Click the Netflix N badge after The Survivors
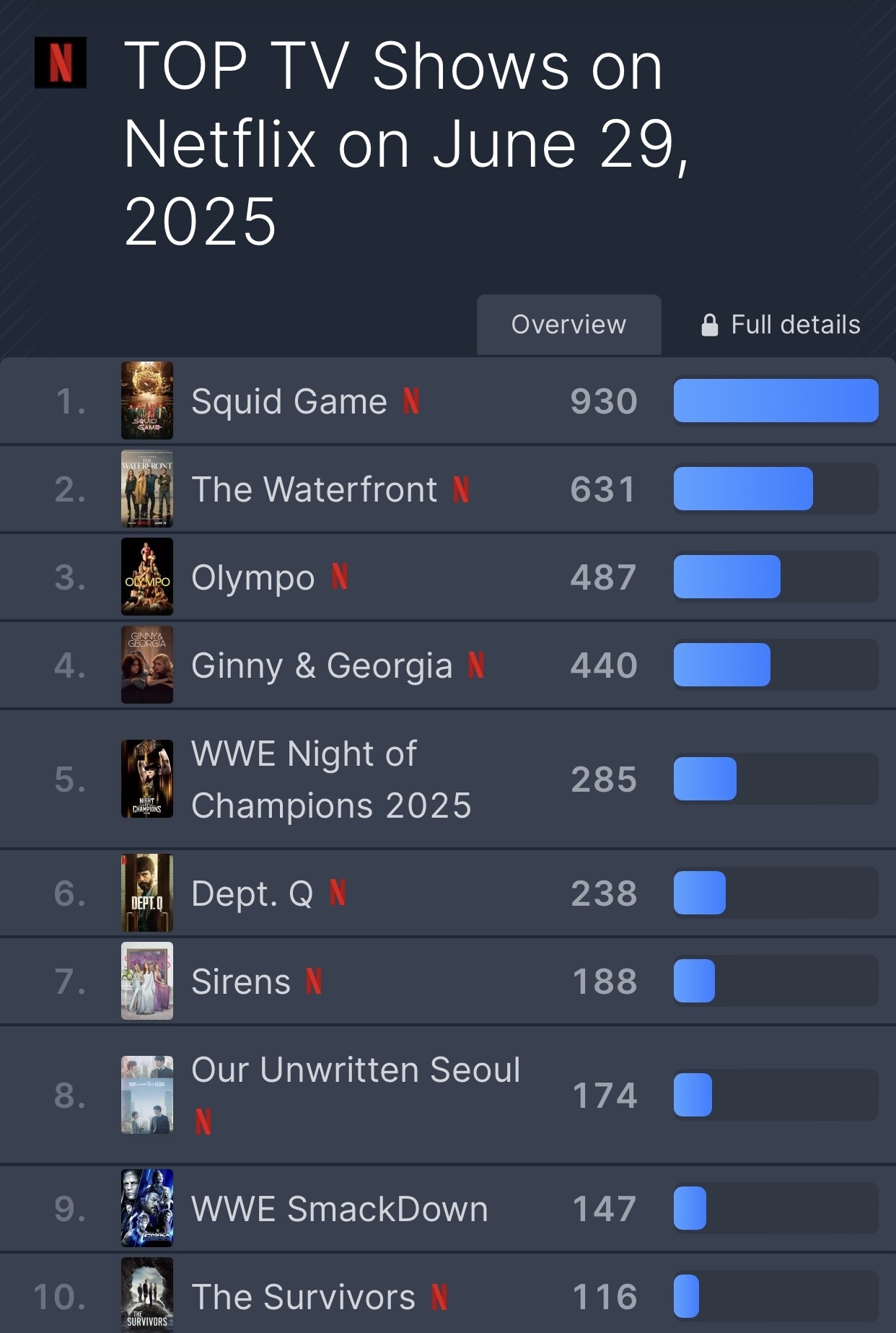 [439, 1297]
